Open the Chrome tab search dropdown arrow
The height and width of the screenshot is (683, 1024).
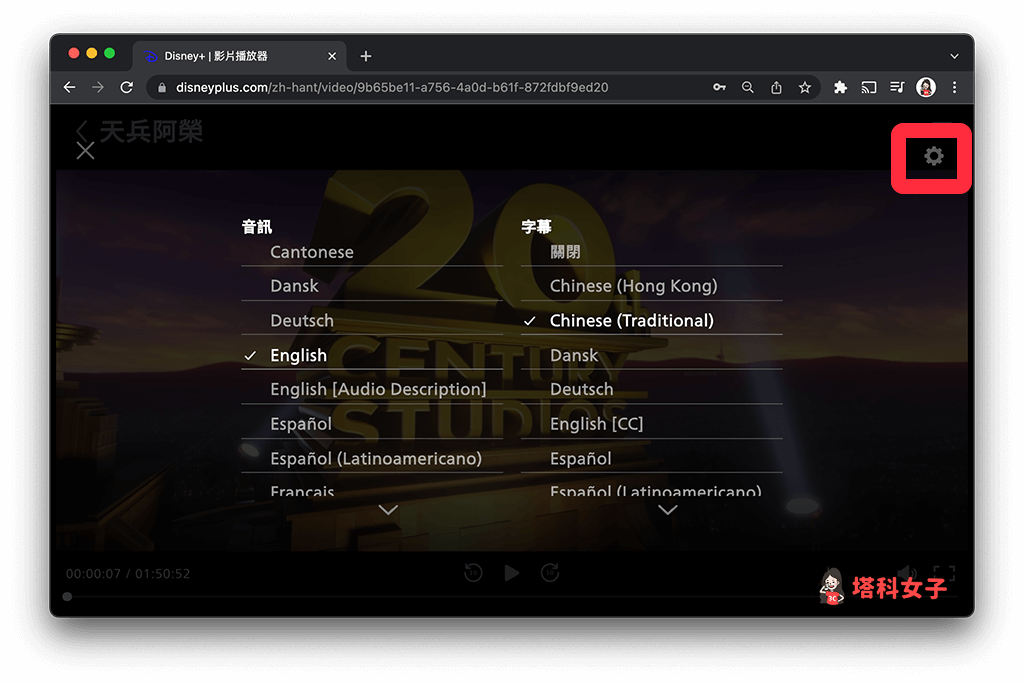pos(954,56)
